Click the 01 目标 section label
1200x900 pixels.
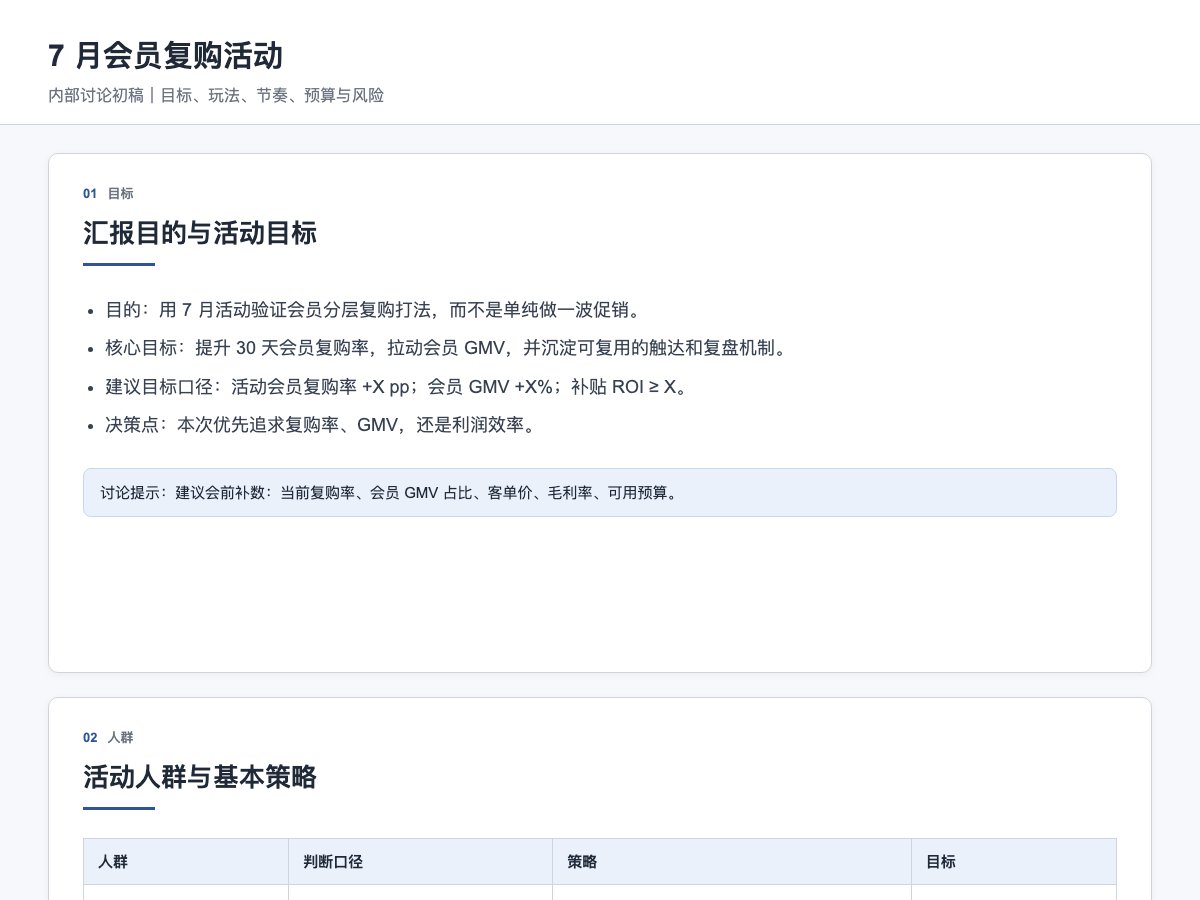pyautogui.click(x=108, y=194)
